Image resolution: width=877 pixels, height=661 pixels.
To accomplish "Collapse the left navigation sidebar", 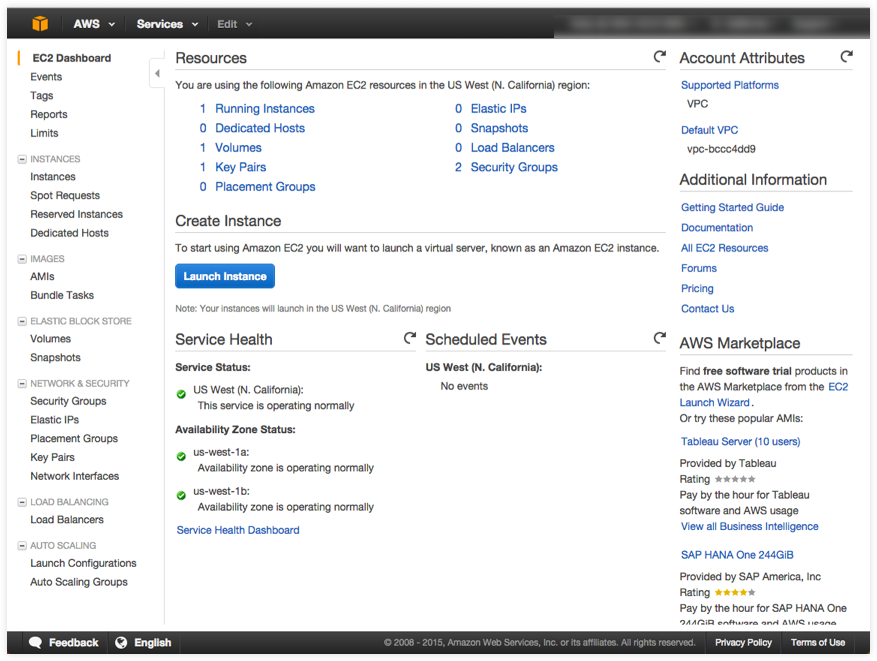I will [157, 72].
